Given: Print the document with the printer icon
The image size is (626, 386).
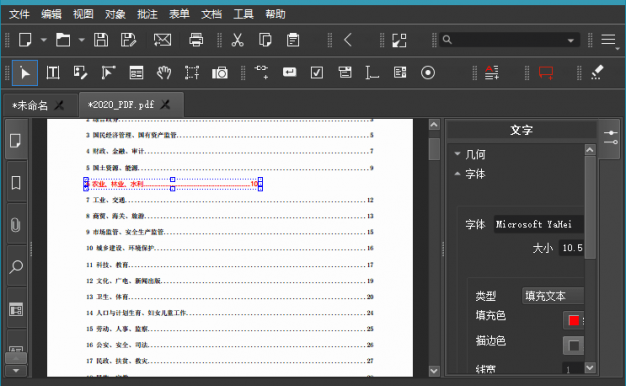Looking at the screenshot, I should tap(196, 40).
